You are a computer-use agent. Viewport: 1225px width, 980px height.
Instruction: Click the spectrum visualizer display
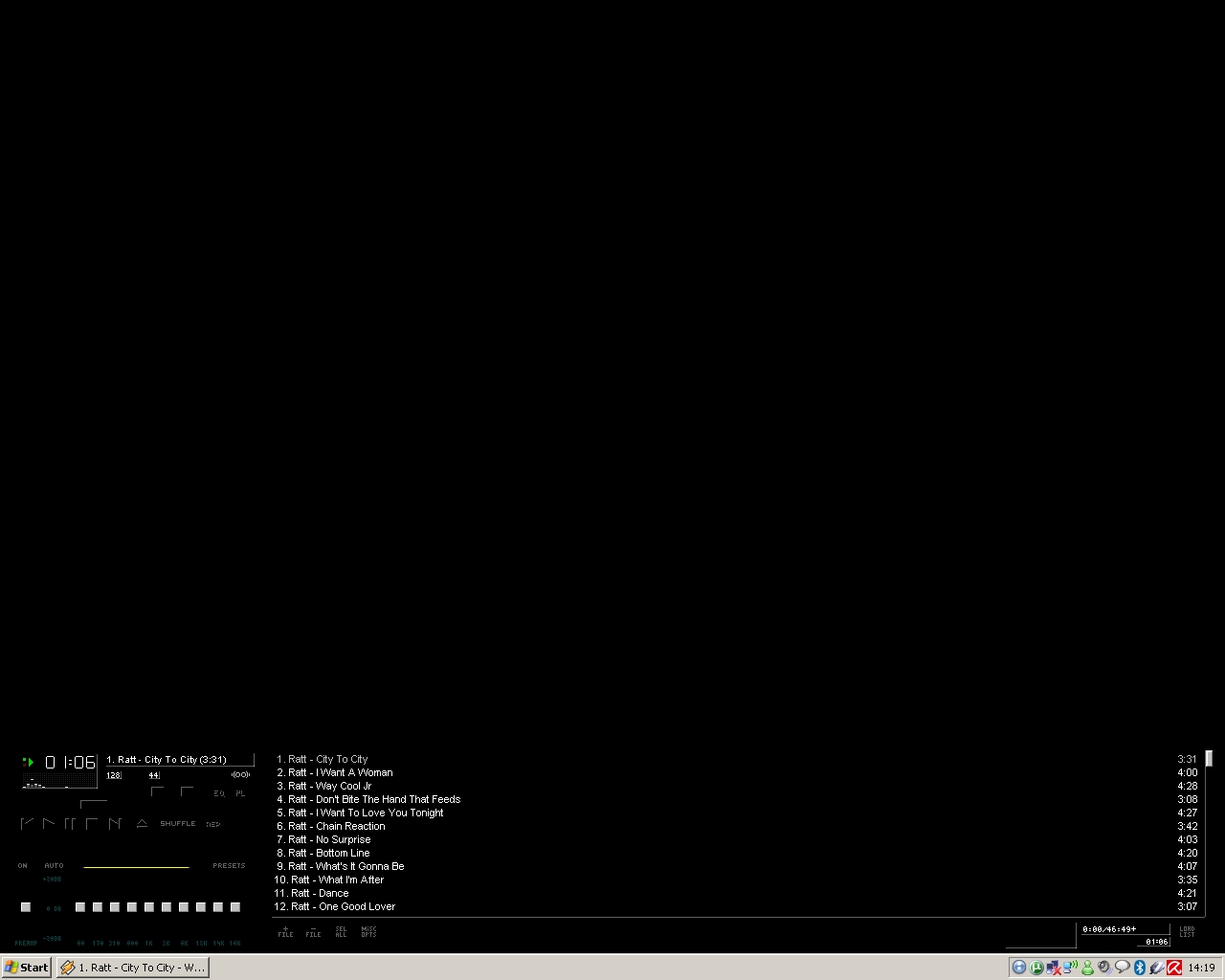tap(59, 780)
